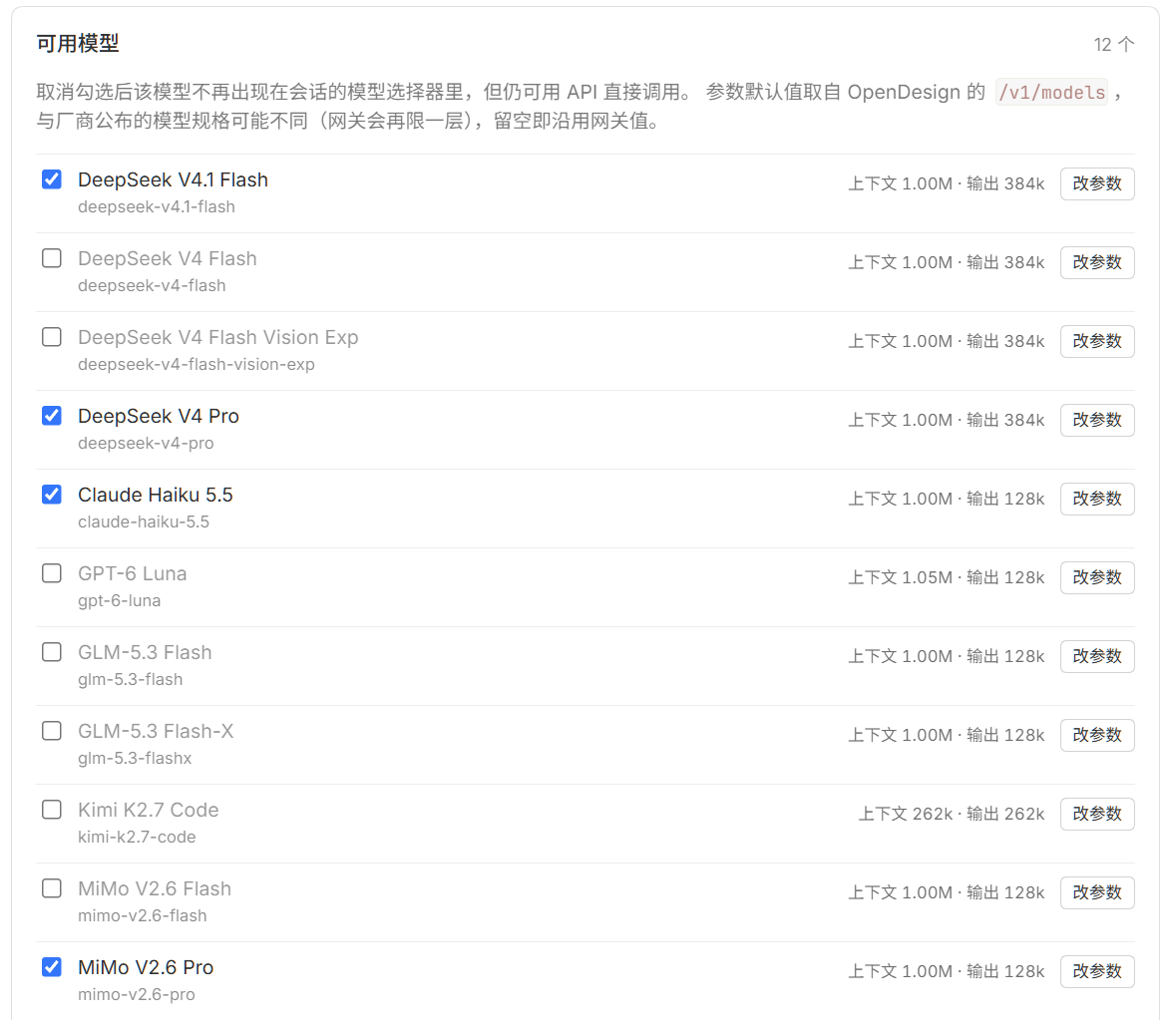Viewport: 1170px width, 1036px height.
Task: Click model name Kimi K2.7 Code
Action: tap(149, 810)
